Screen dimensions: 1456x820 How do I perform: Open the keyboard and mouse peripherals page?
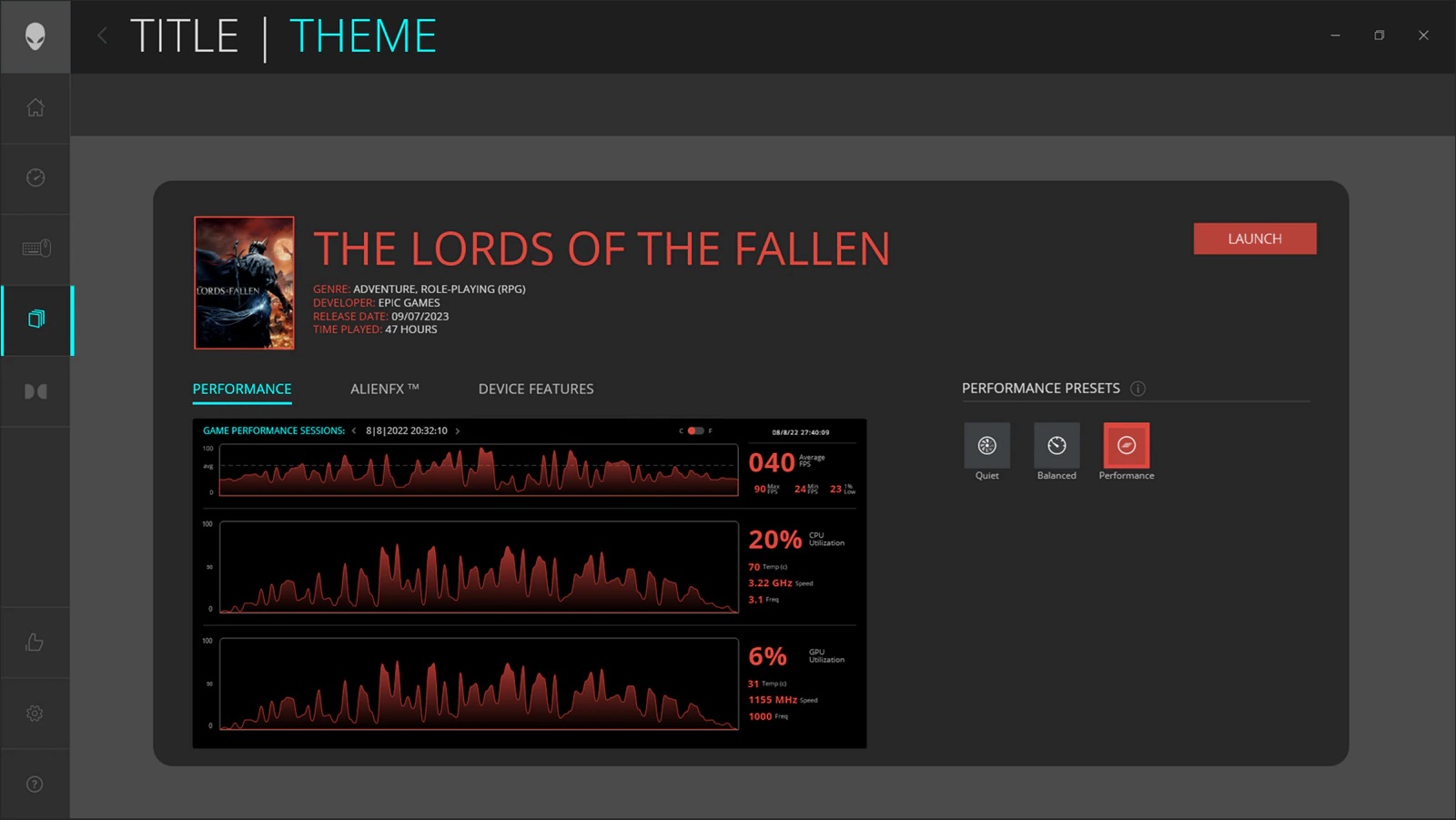(x=35, y=248)
